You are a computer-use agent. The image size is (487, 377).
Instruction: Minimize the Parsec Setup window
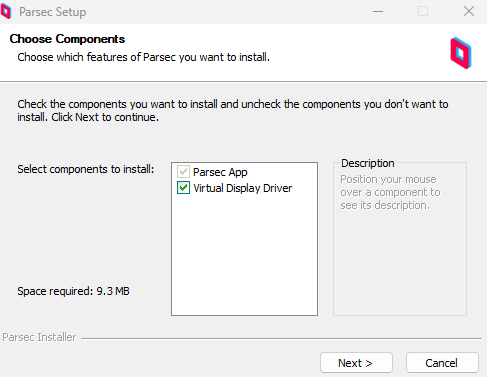coord(378,12)
